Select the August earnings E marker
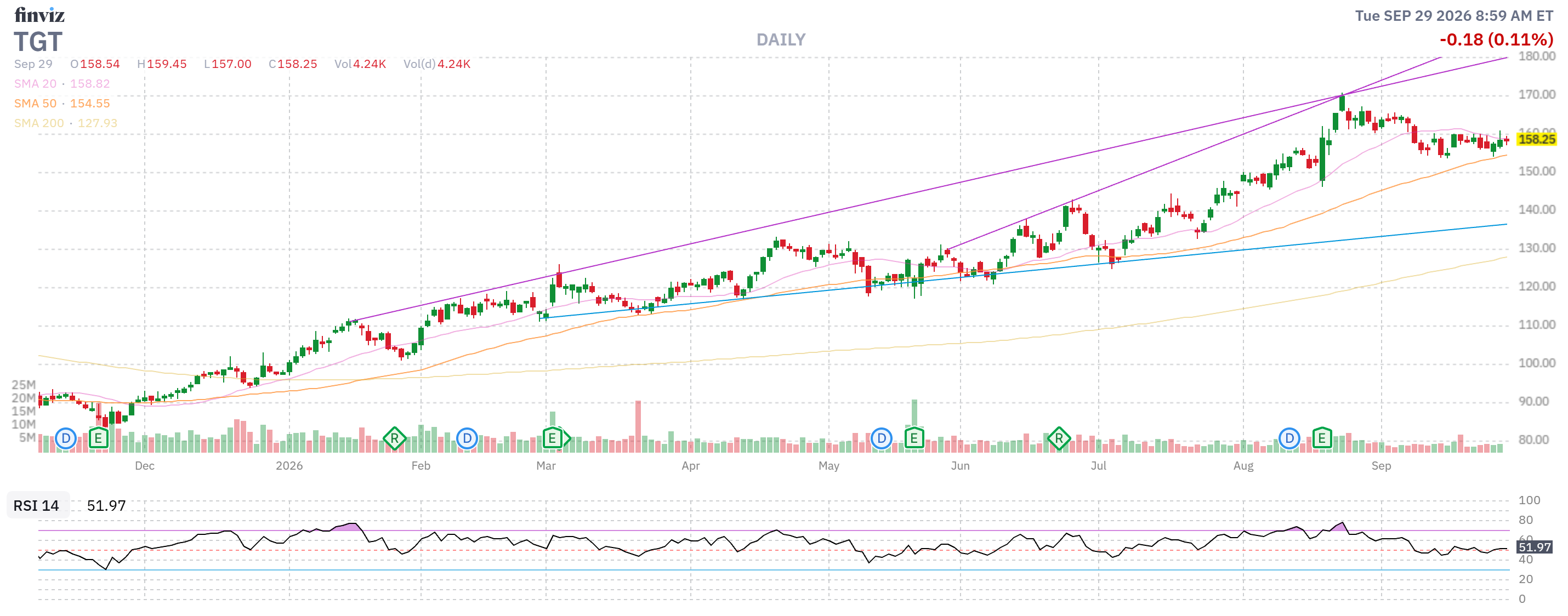The image size is (1568, 616). click(x=1321, y=438)
